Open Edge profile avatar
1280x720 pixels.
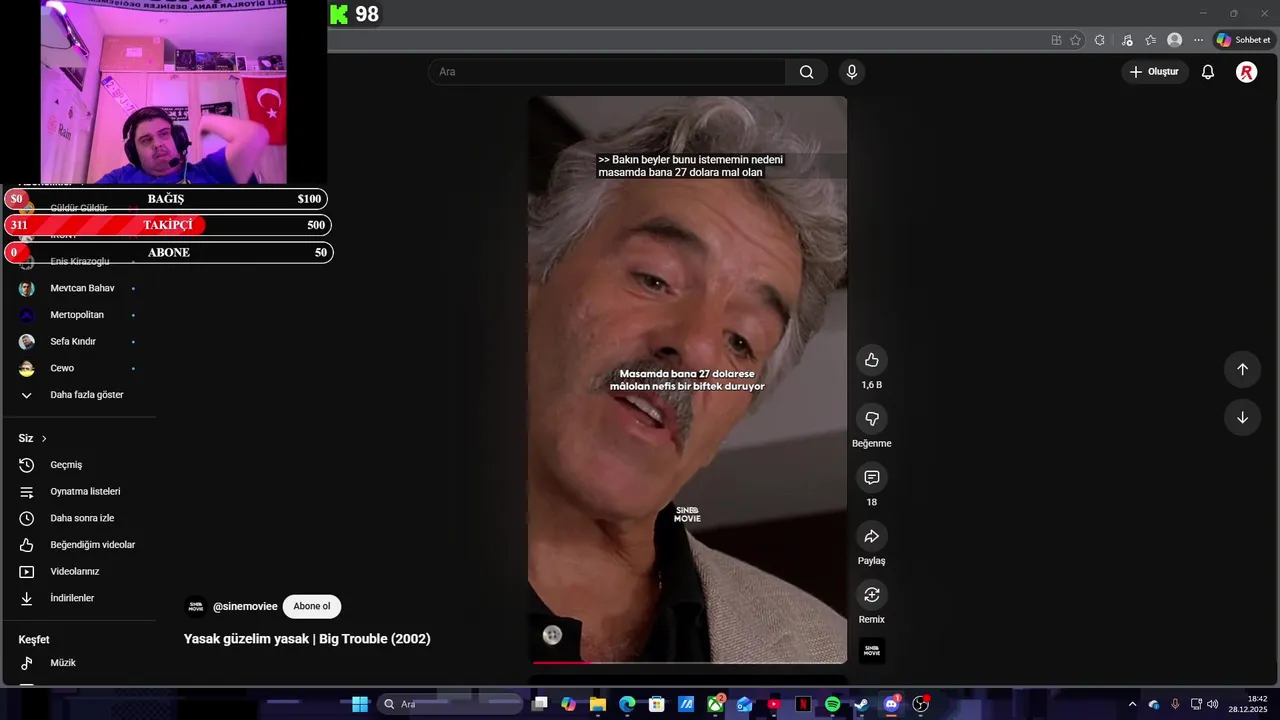1175,40
